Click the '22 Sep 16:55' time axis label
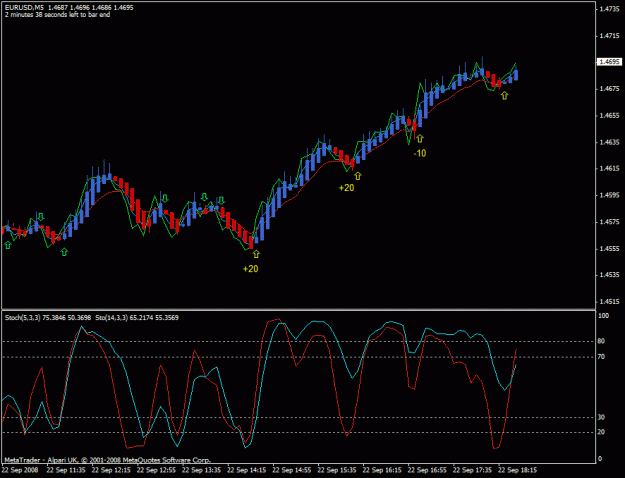This screenshot has width=625, height=478. pyautogui.click(x=427, y=470)
